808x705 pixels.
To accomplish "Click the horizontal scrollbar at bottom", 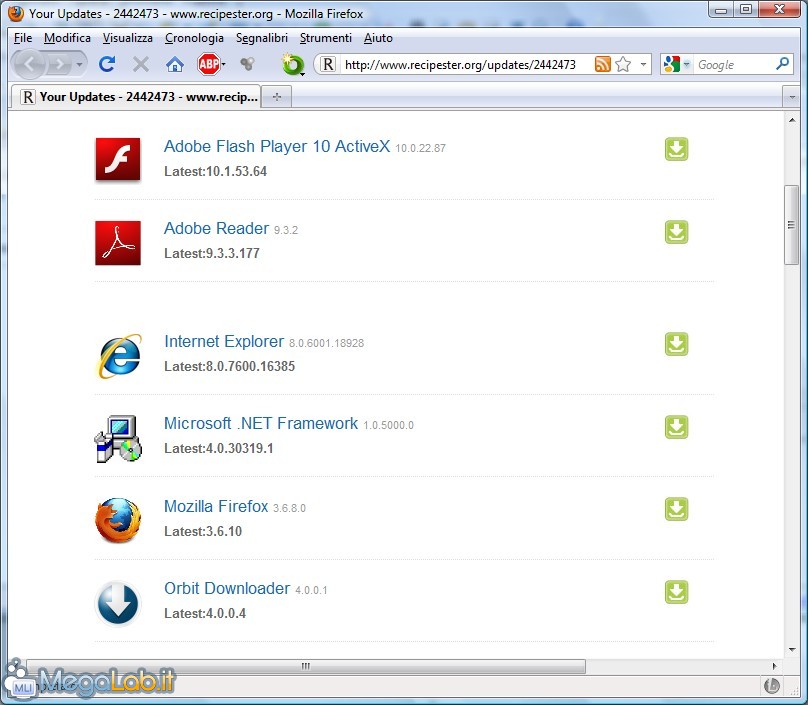I will click(x=305, y=666).
